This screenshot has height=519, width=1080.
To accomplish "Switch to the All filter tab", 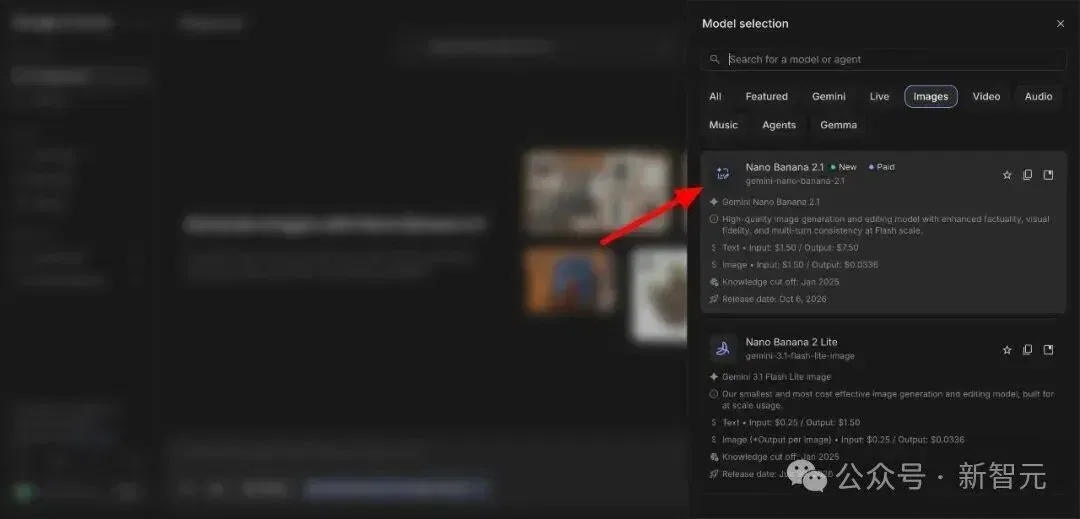I will coord(715,96).
